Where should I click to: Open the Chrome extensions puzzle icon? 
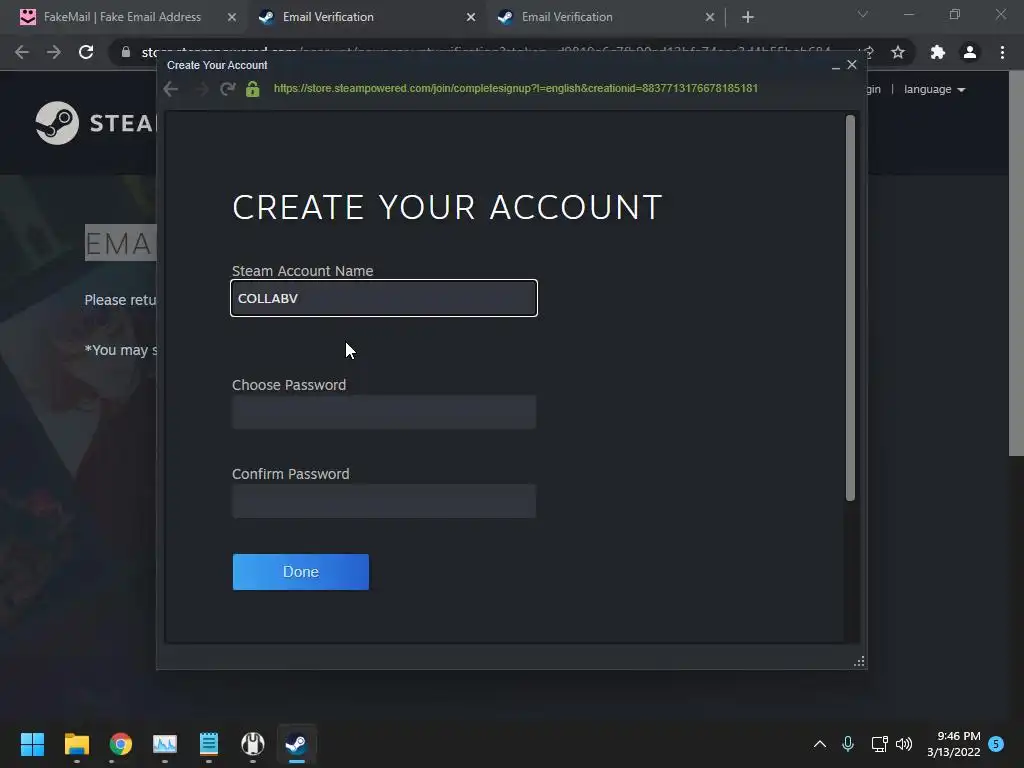938,52
